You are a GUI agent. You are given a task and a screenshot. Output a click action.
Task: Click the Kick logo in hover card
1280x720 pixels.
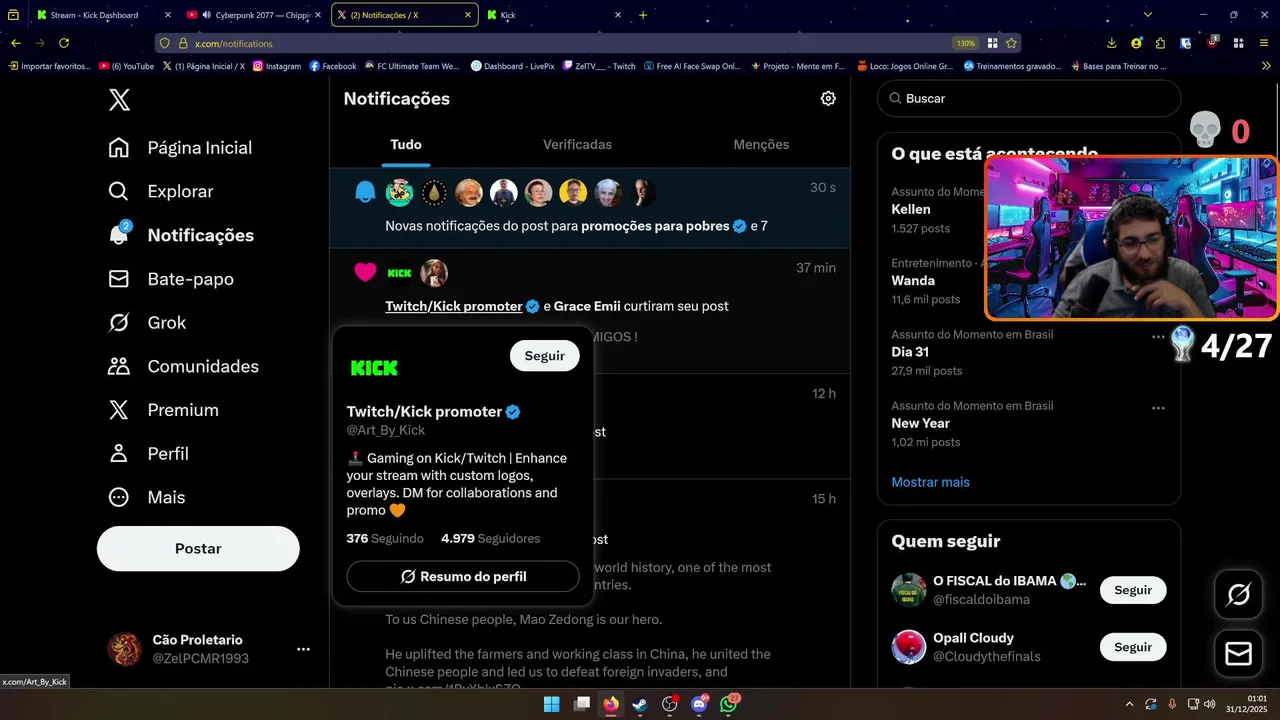coord(374,368)
